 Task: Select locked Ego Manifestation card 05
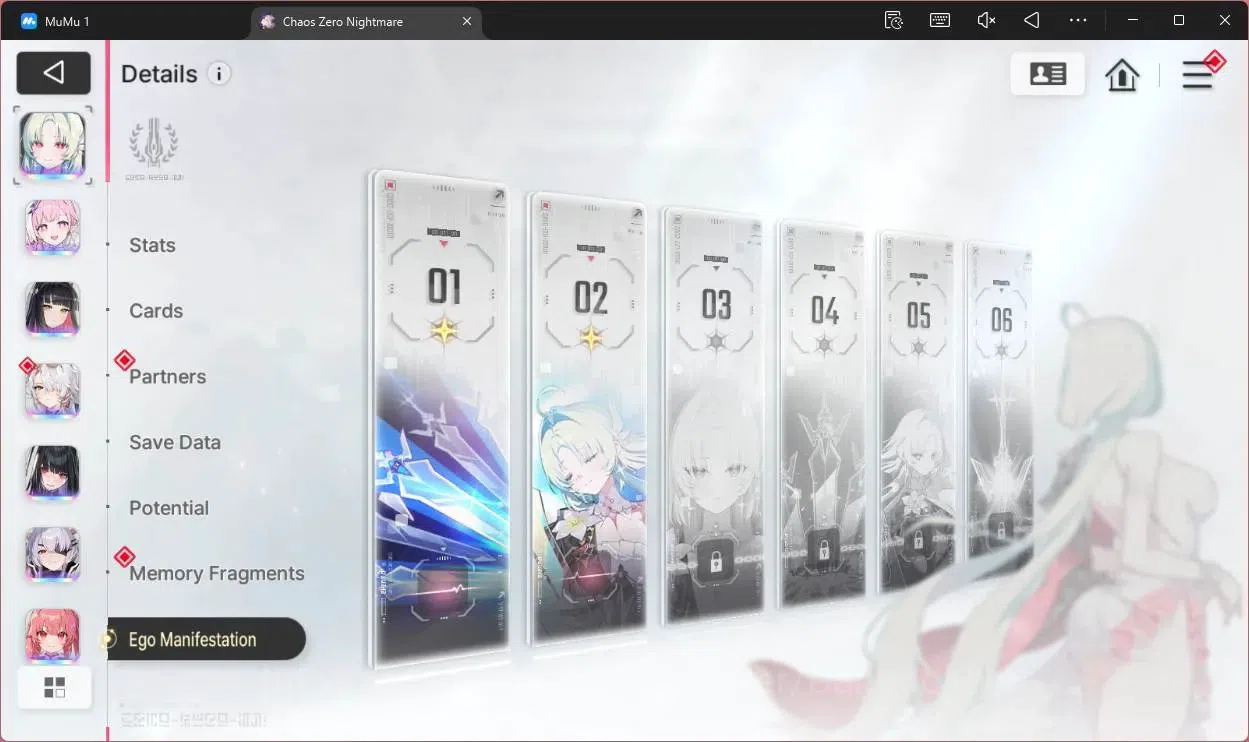coord(916,411)
